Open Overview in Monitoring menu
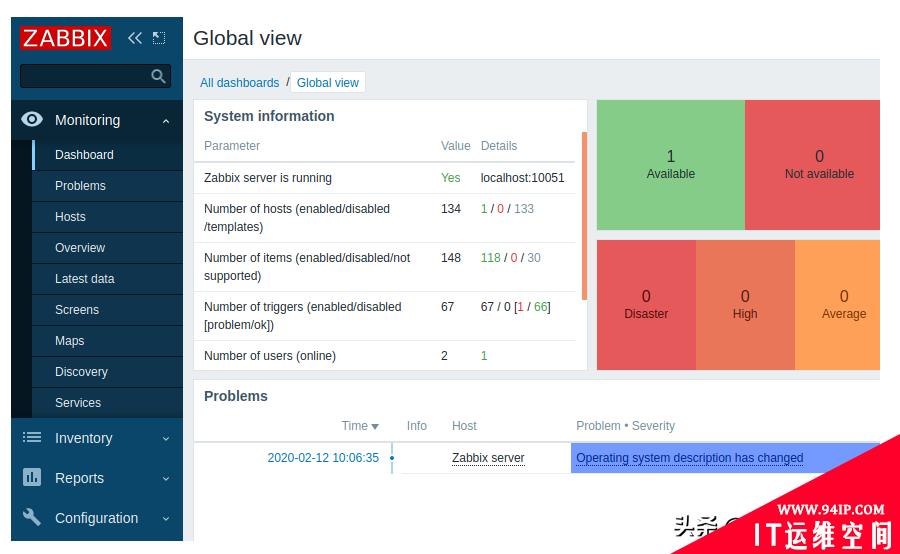This screenshot has width=900, height=554. pos(107,247)
